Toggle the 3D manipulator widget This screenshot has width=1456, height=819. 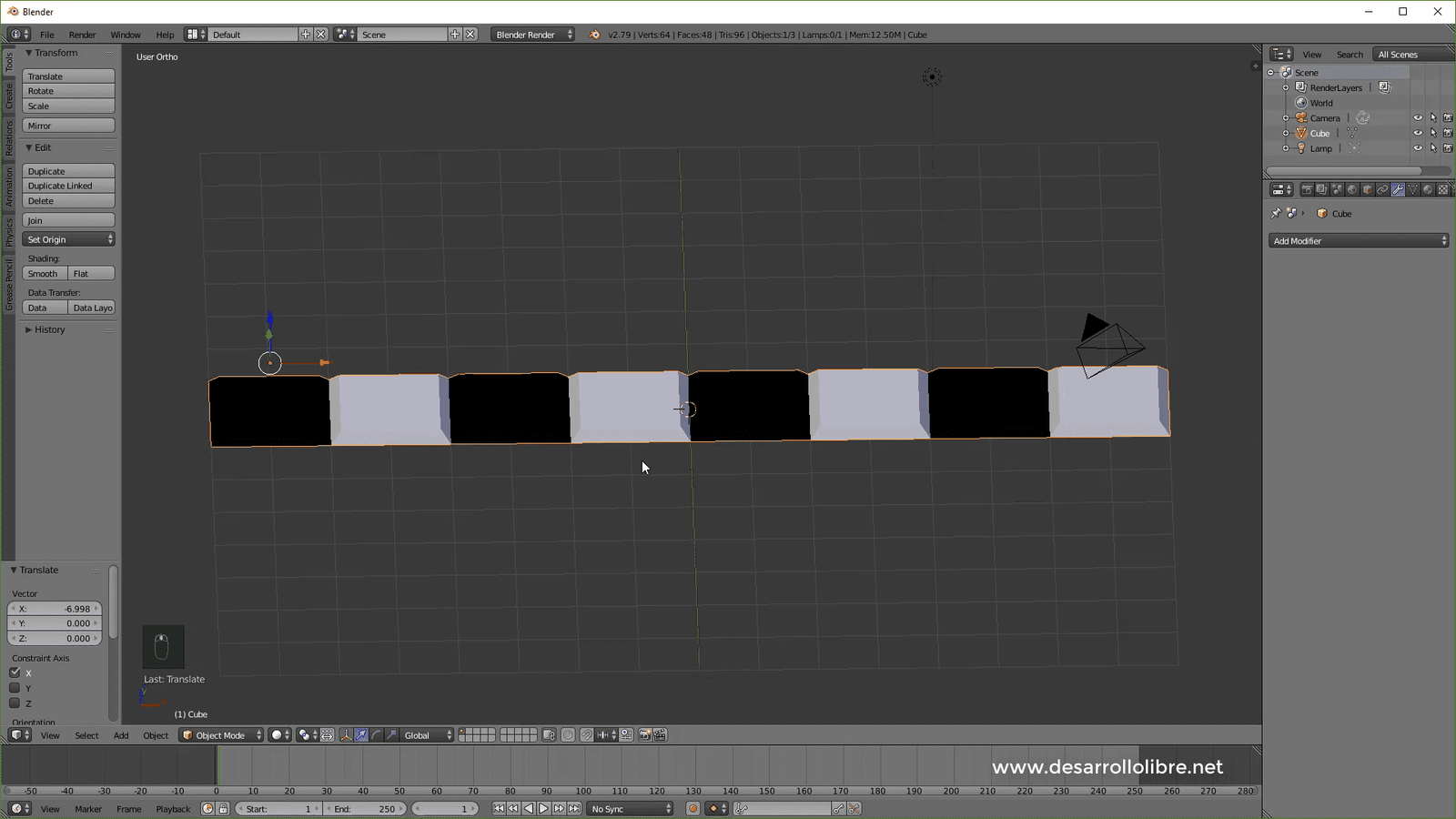click(x=346, y=735)
